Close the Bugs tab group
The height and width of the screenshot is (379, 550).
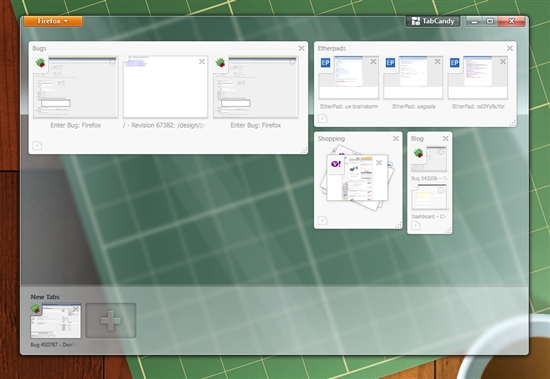point(301,48)
